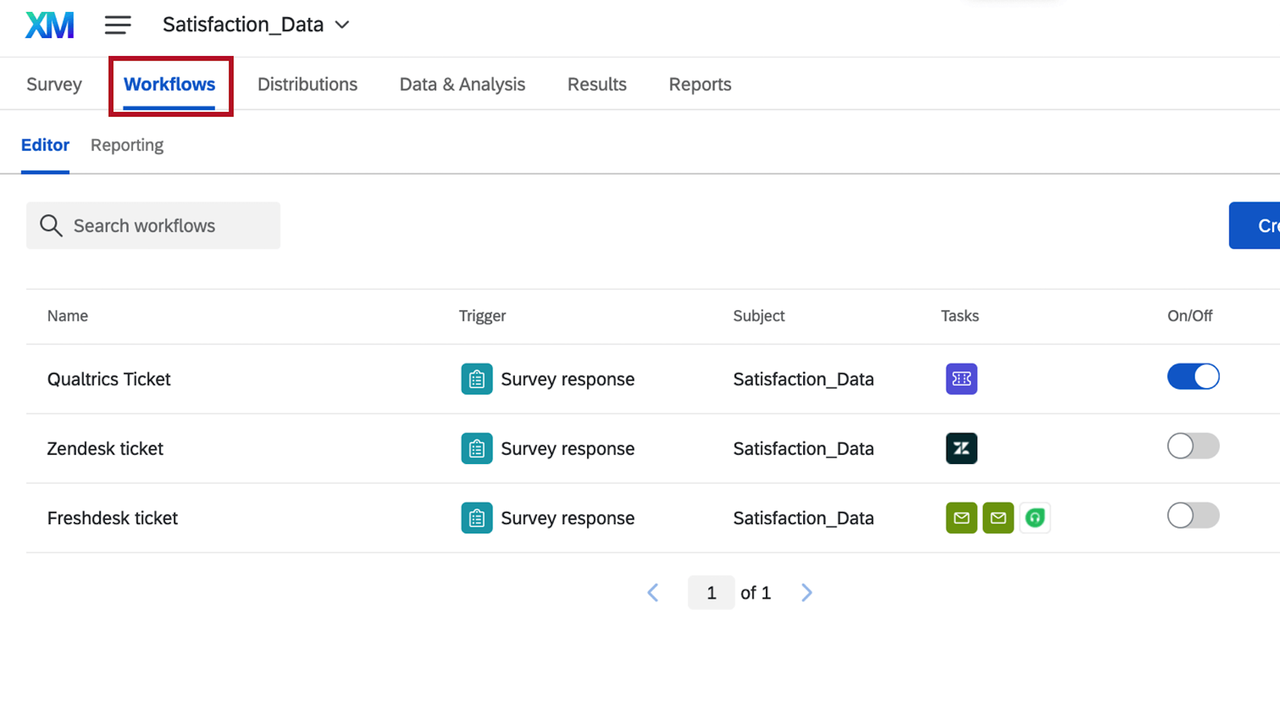The image size is (1280, 720).
Task: Click the Qualtrics Ticket task icon
Action: pos(961,379)
